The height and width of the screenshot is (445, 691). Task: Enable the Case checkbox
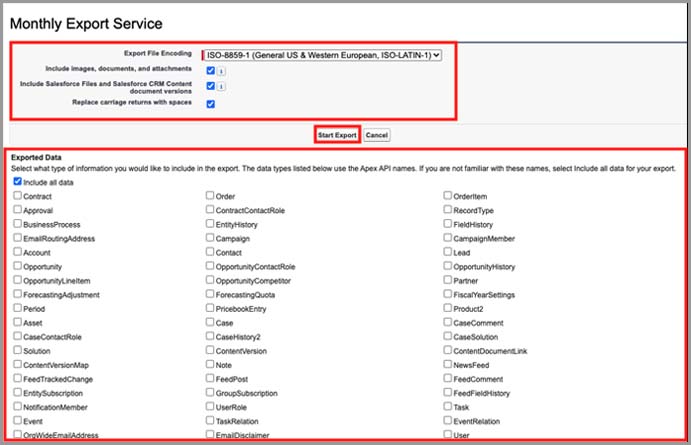211,323
